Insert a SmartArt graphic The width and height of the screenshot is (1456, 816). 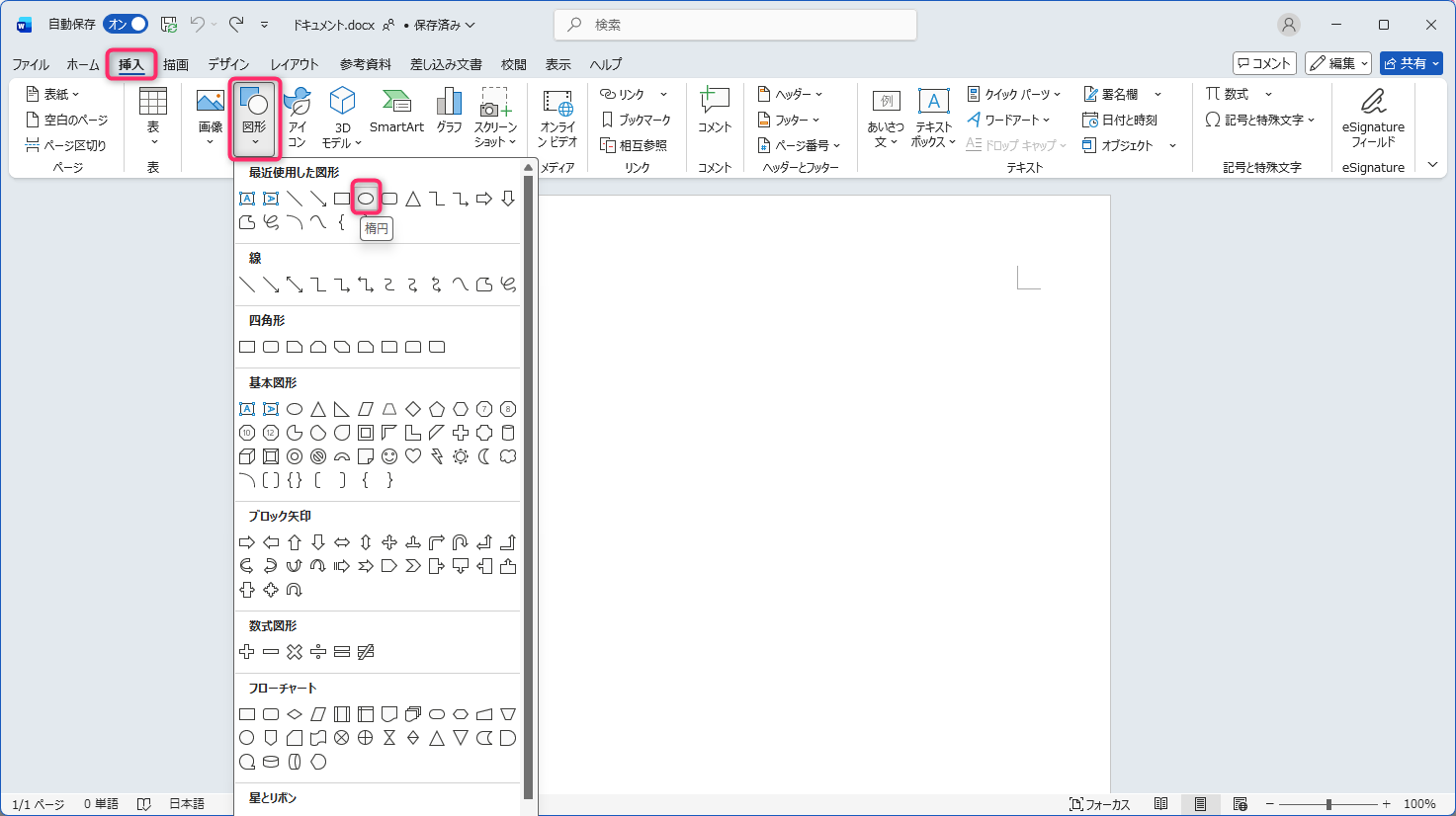click(x=396, y=111)
